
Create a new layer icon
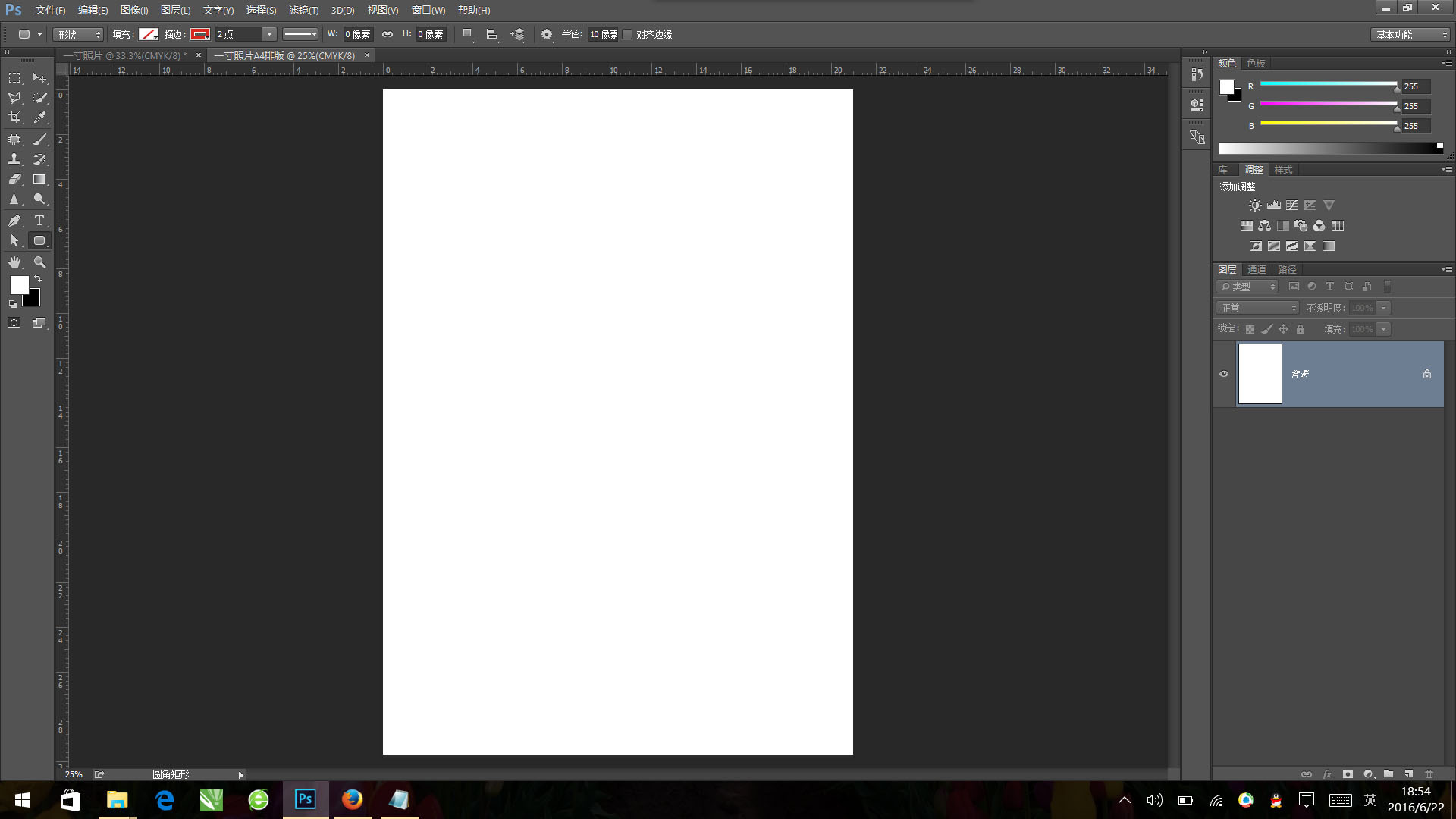click(1408, 774)
